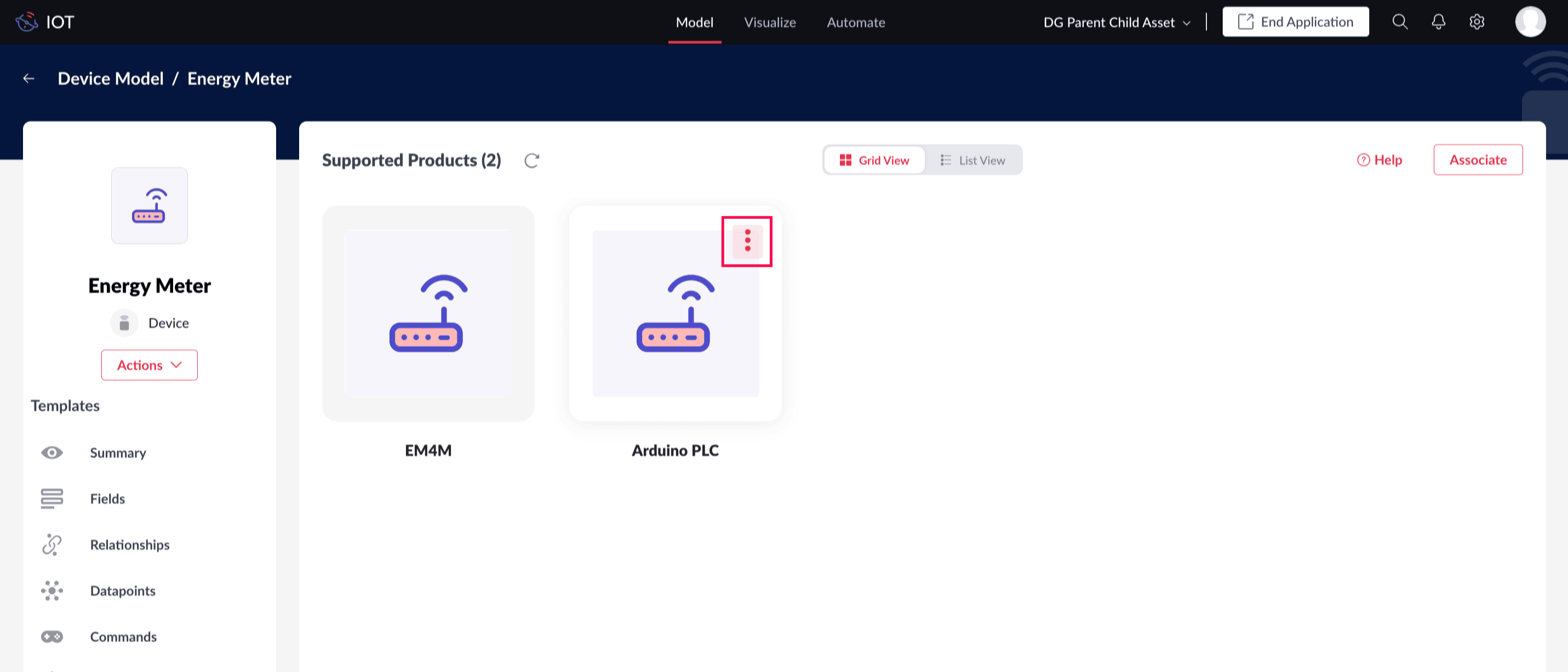The height and width of the screenshot is (672, 1568).
Task: Open the Help link
Action: [x=1380, y=160]
